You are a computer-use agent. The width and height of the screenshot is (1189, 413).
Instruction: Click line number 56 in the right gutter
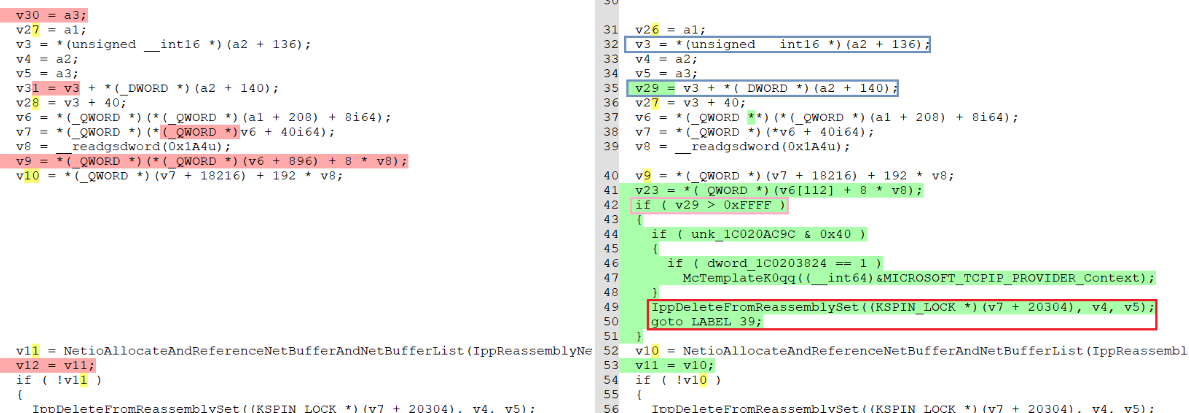[x=609, y=408]
